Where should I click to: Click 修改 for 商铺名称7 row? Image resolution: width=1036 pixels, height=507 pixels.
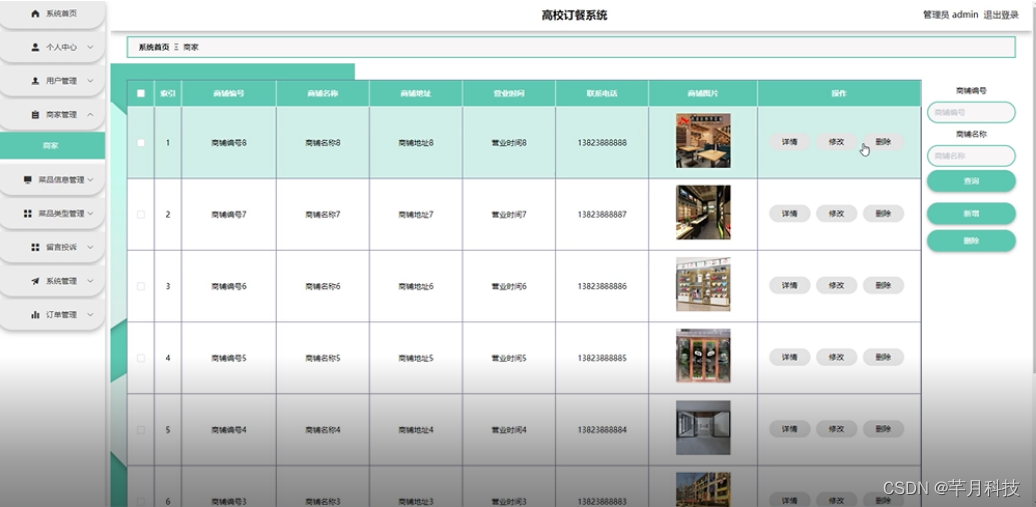(x=836, y=214)
